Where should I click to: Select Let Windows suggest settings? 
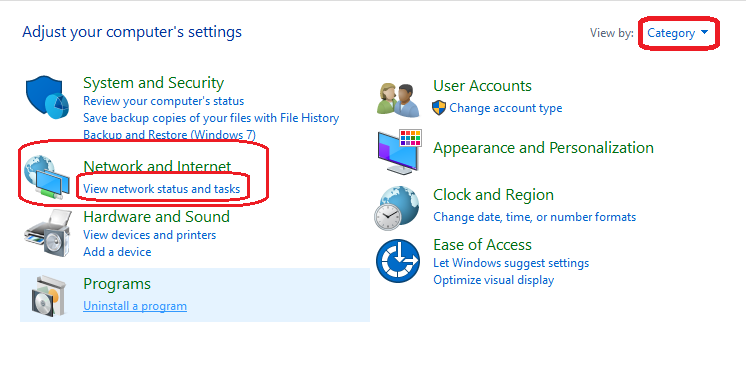pos(511,263)
